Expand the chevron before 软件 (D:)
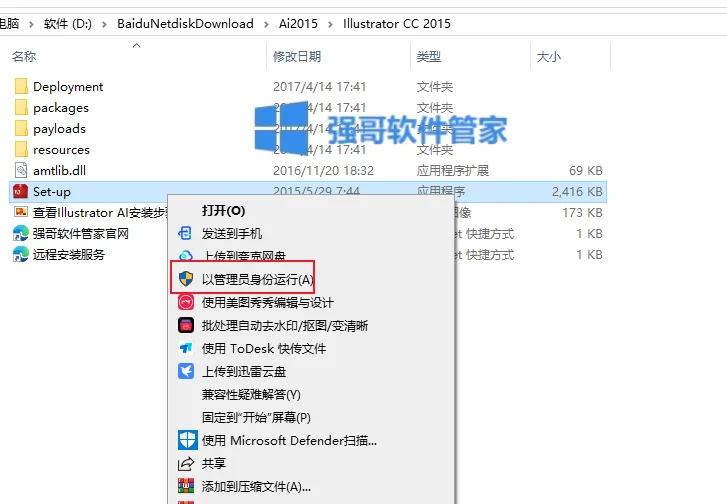 click(32, 24)
